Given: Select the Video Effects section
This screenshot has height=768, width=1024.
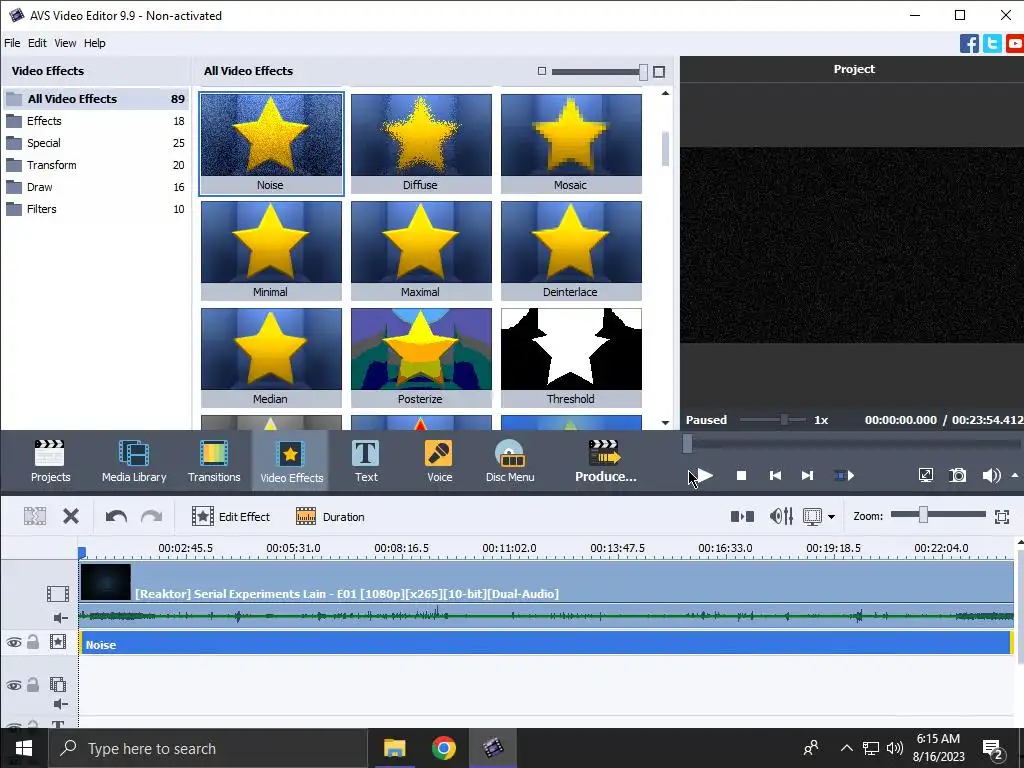Looking at the screenshot, I should click(291, 461).
